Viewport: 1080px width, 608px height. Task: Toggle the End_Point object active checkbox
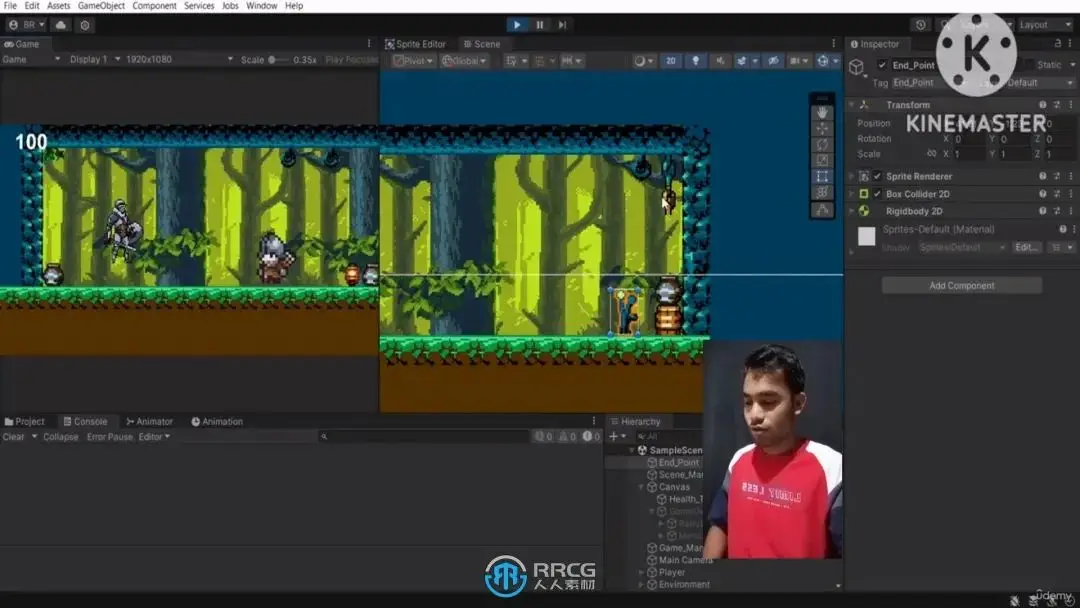(x=882, y=65)
